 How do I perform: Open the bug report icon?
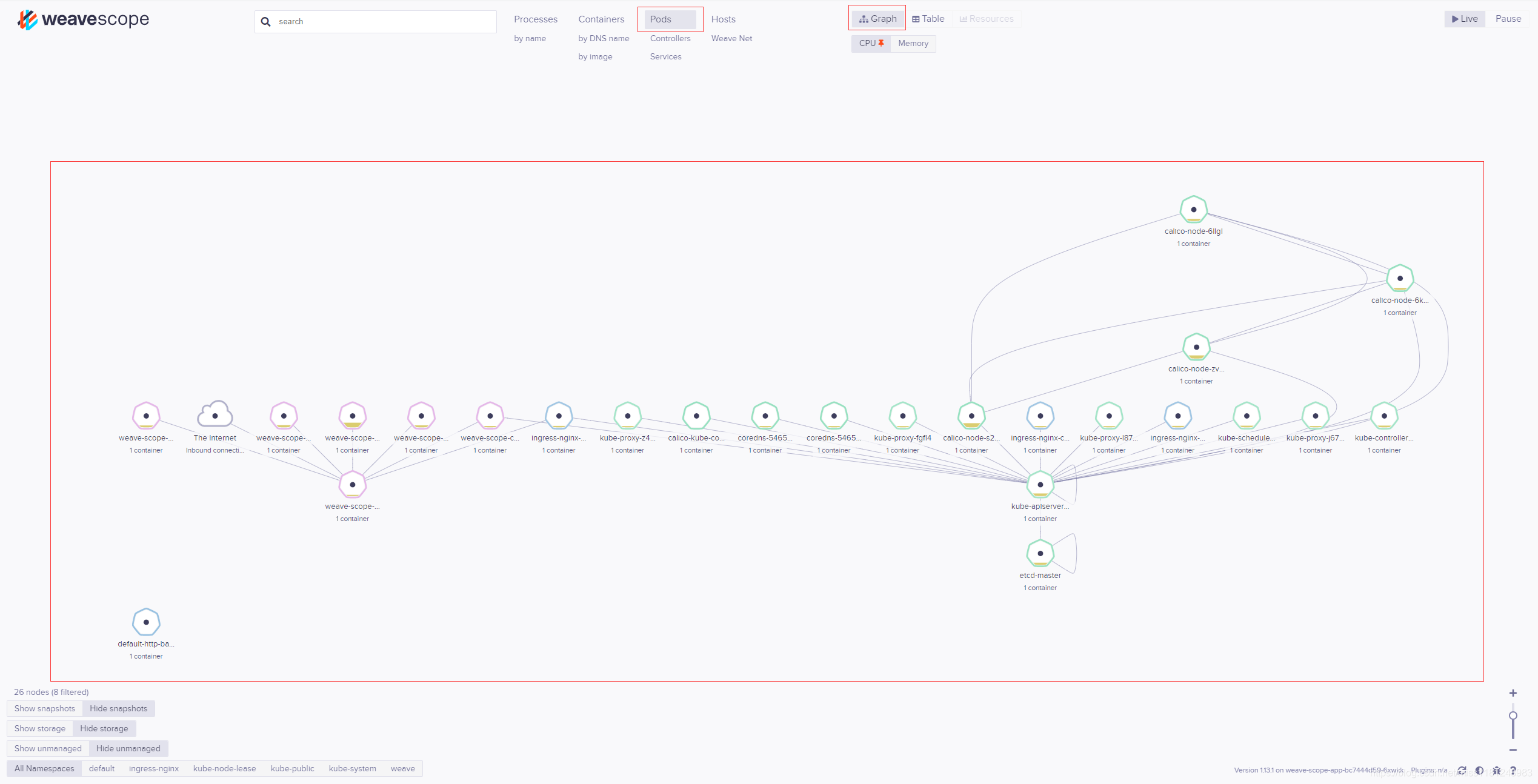click(1496, 770)
